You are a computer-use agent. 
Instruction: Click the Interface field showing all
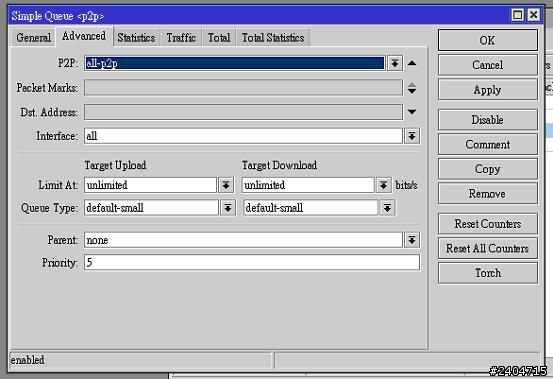pos(243,136)
